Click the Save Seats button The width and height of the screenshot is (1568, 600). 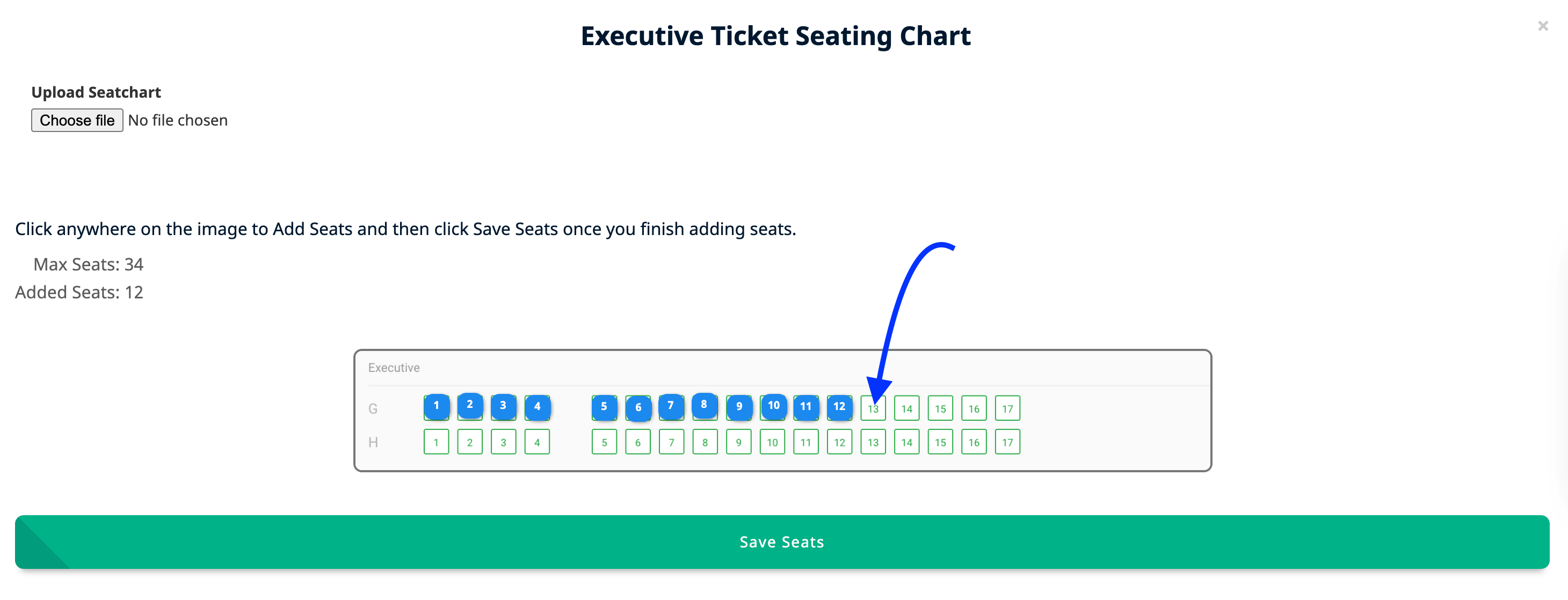point(781,542)
